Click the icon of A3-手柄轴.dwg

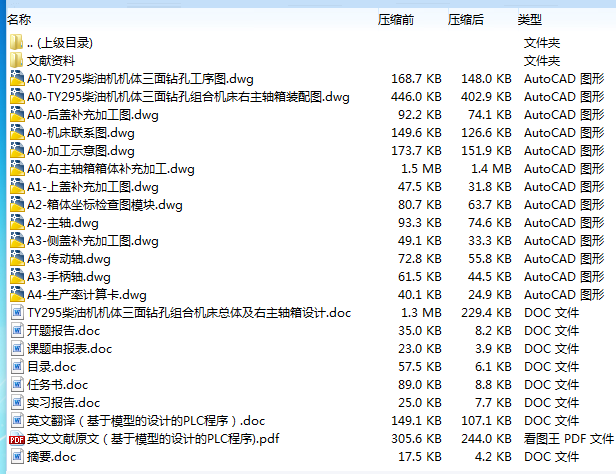tap(17, 276)
